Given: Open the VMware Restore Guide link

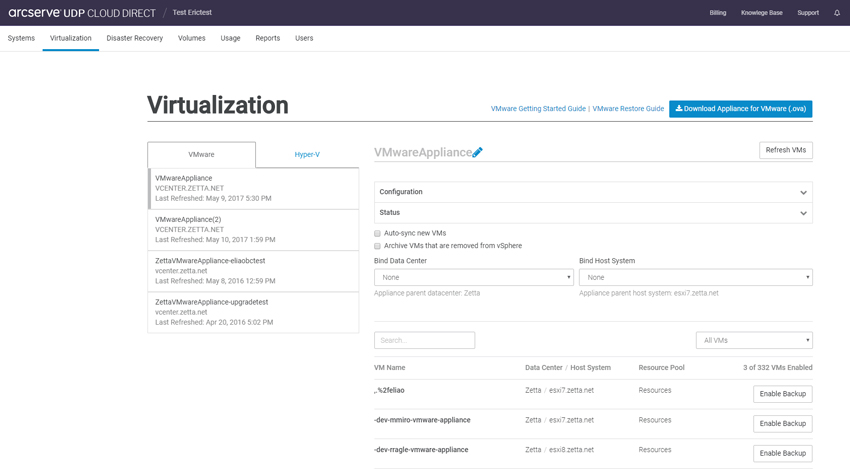Looking at the screenshot, I should coord(628,108).
